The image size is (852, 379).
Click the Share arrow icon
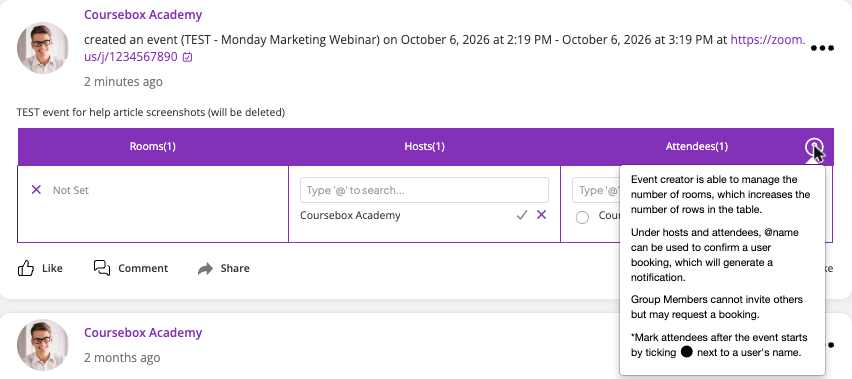205,268
